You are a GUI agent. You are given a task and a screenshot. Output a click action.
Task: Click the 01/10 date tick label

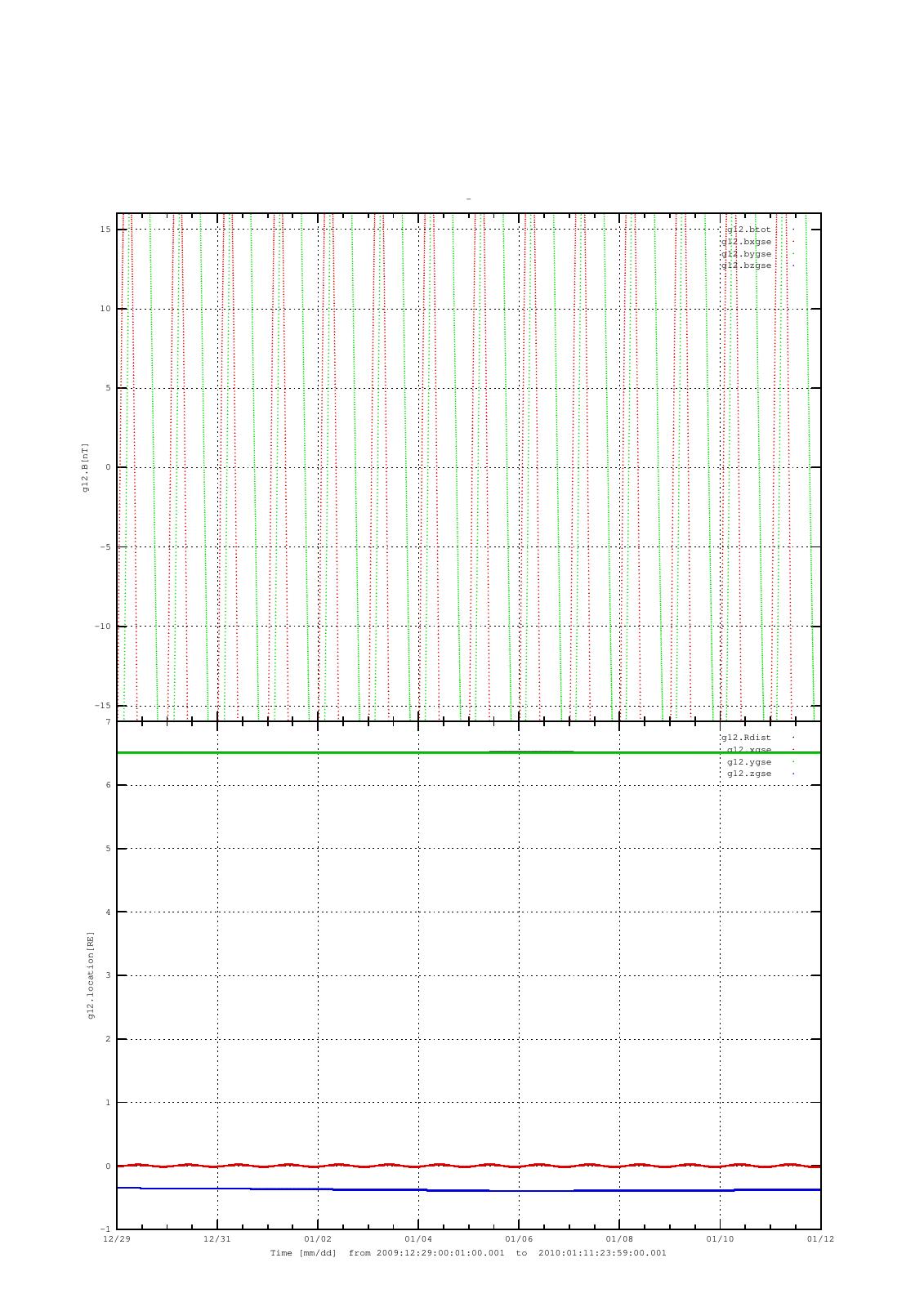point(720,1239)
